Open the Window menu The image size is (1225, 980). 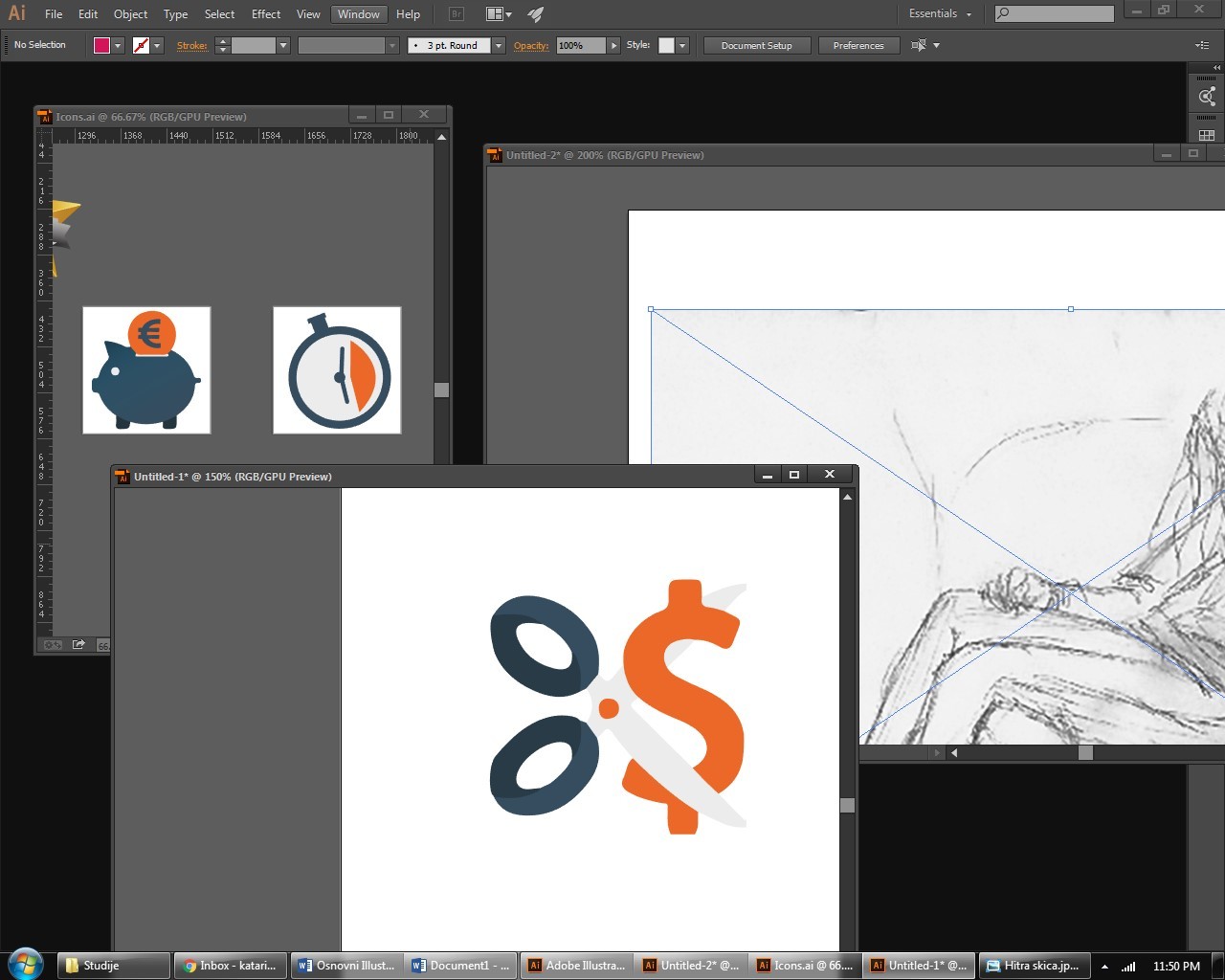358,14
